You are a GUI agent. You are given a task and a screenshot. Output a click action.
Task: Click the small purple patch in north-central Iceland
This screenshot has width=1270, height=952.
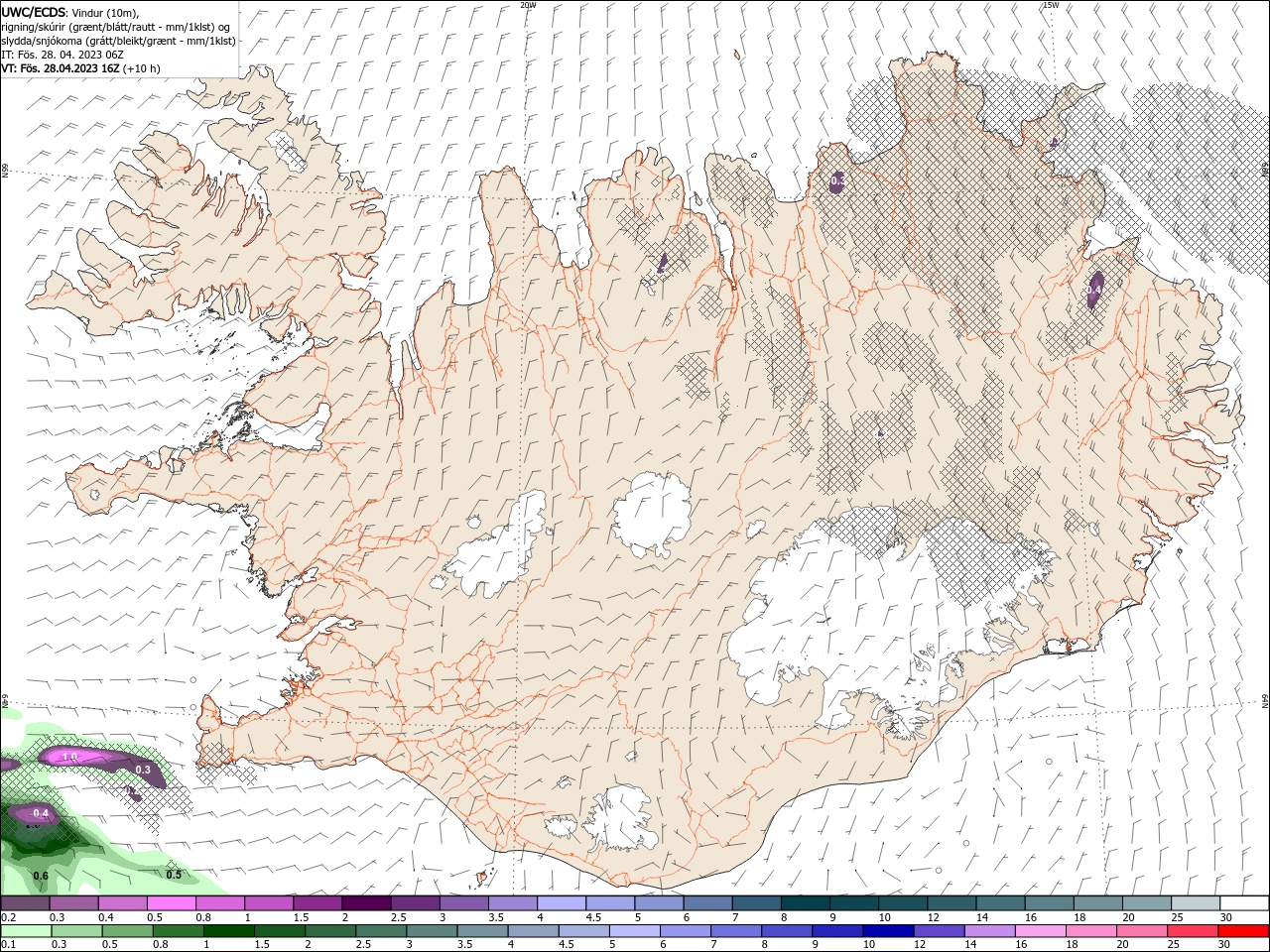click(663, 262)
